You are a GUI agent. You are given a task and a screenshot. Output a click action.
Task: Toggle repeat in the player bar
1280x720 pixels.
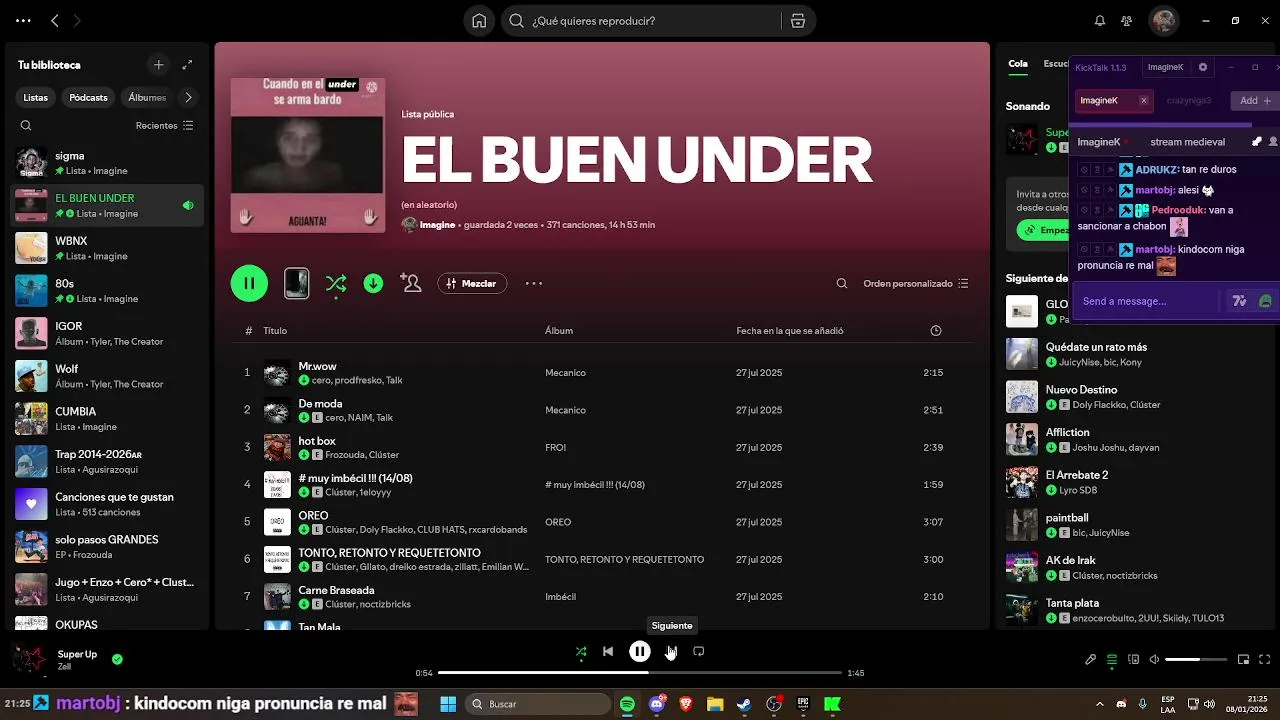pos(699,652)
